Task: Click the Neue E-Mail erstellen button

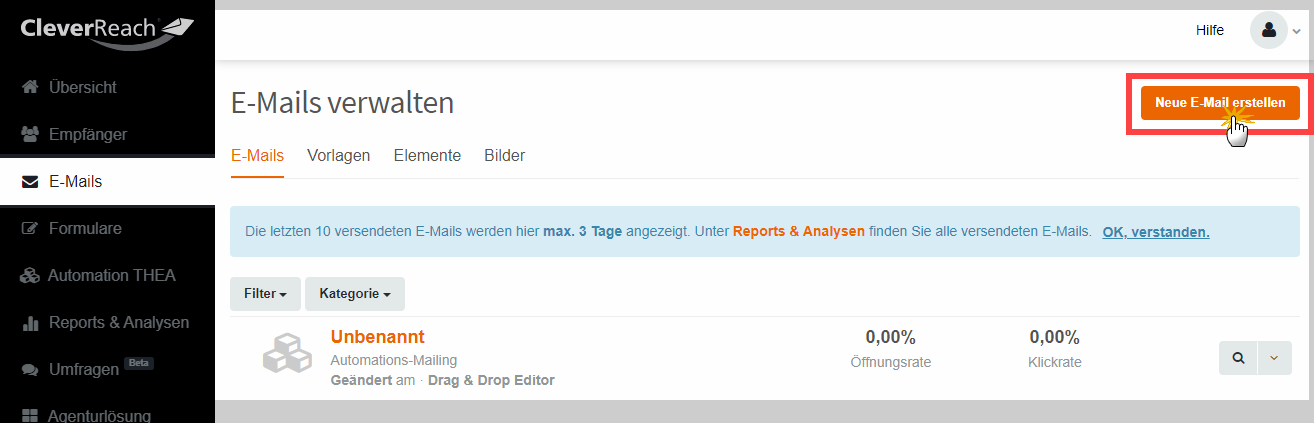Action: click(1220, 103)
